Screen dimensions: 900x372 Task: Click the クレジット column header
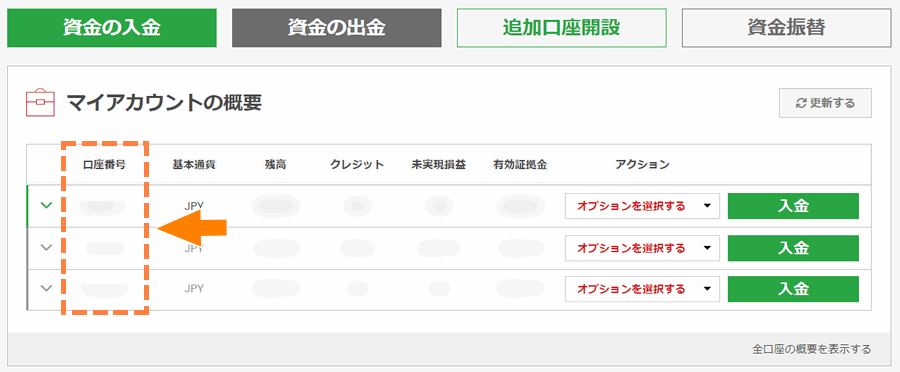(x=357, y=165)
